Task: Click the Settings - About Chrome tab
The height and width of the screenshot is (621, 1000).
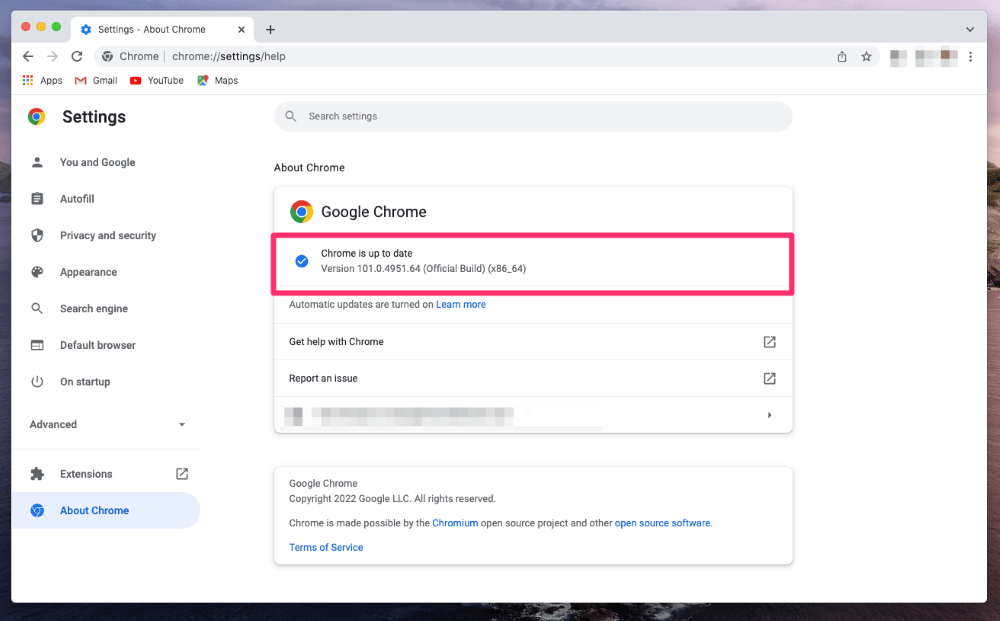Action: click(x=163, y=29)
